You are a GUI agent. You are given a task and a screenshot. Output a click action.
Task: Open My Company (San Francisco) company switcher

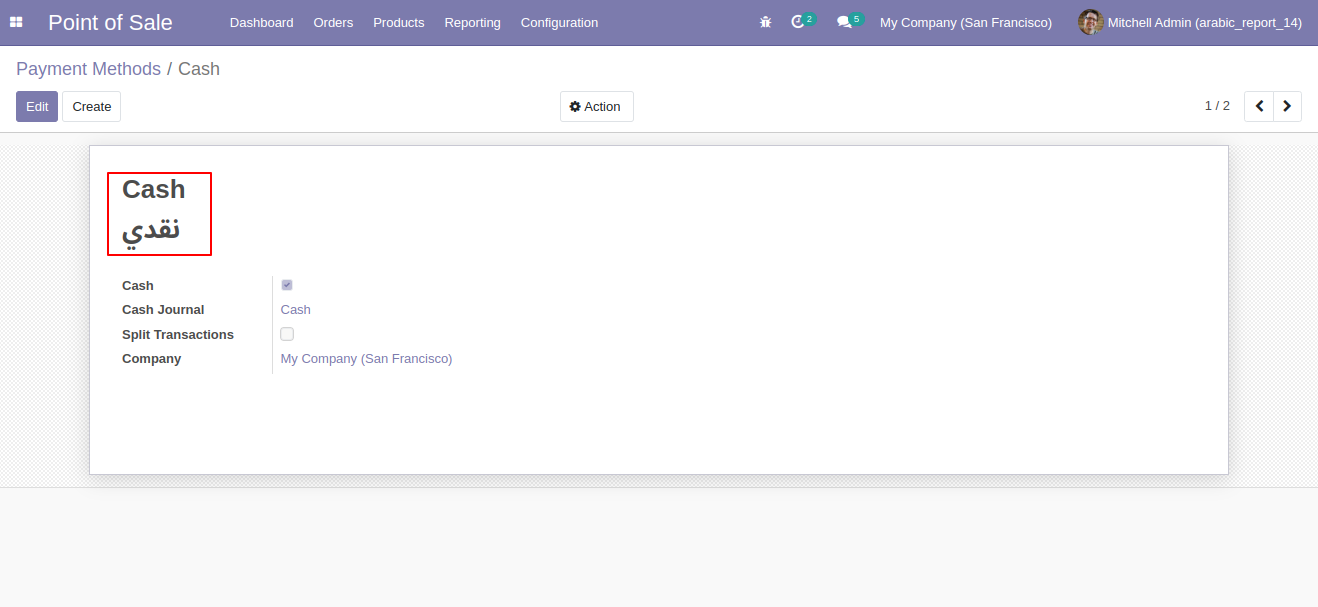[x=966, y=22]
